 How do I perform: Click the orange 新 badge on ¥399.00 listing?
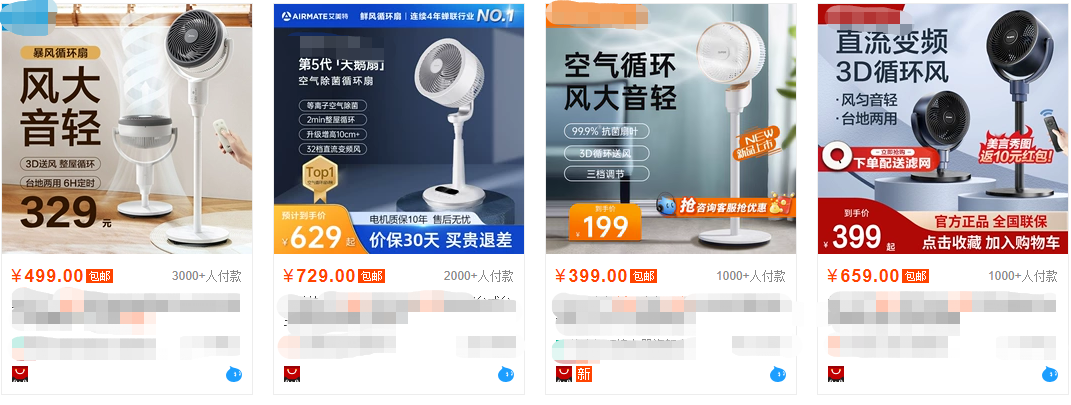pyautogui.click(x=584, y=374)
